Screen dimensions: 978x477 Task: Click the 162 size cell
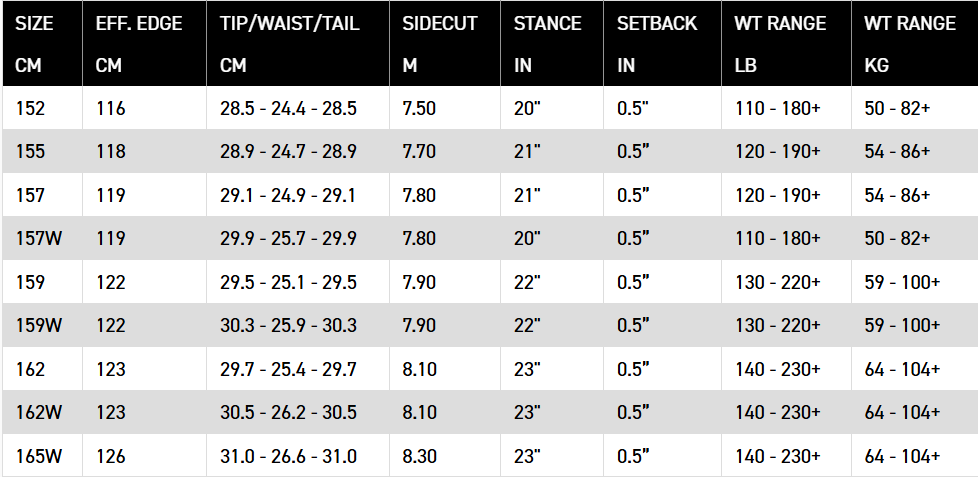pyautogui.click(x=30, y=370)
